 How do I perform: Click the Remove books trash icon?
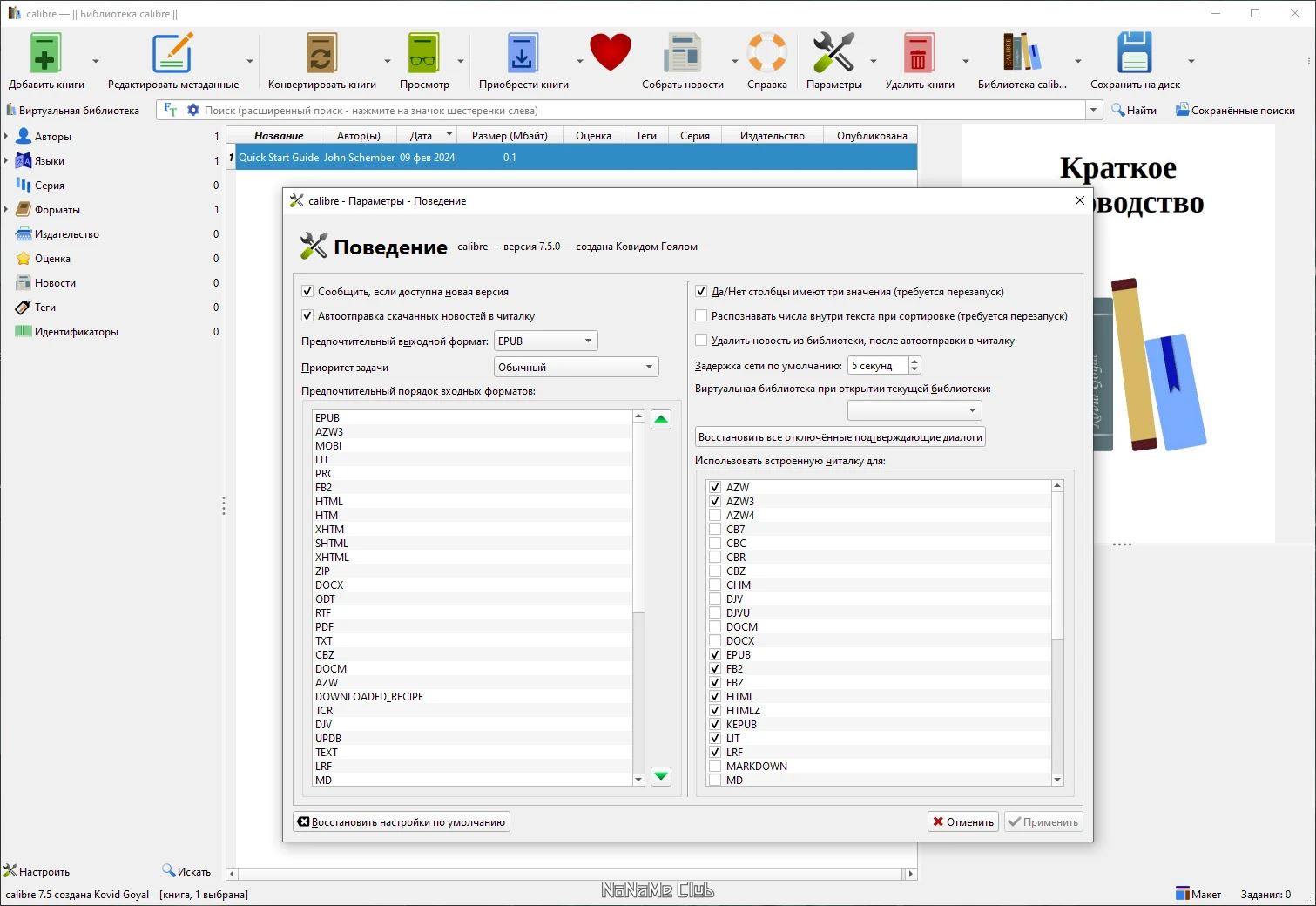[x=918, y=54]
